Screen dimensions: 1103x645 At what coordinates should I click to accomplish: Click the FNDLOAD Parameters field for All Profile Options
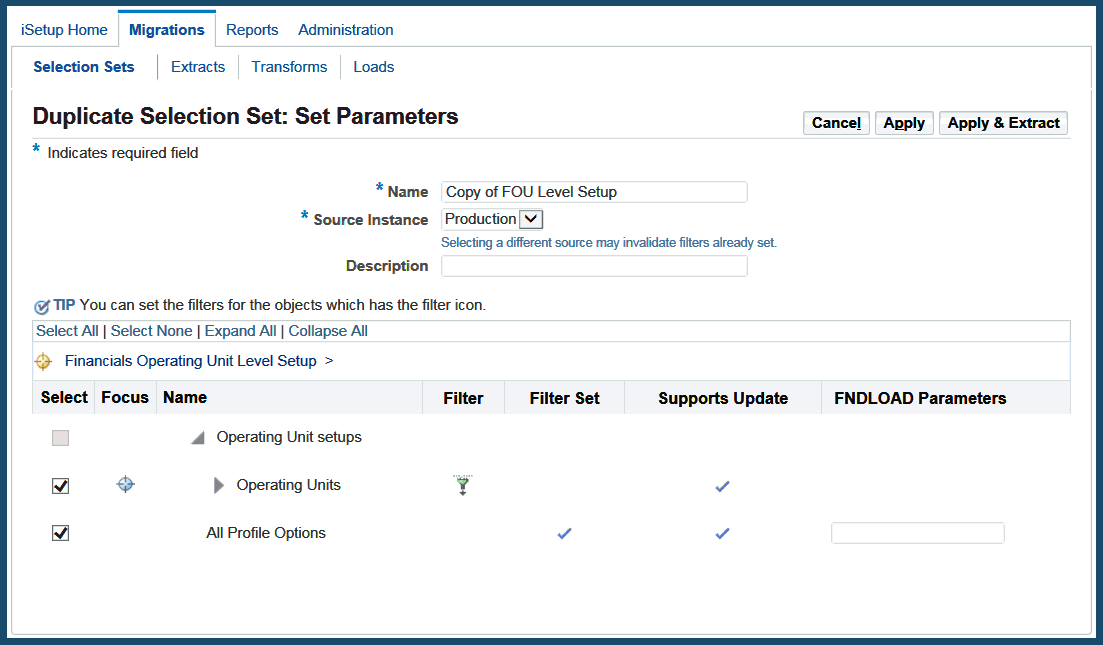click(x=917, y=534)
